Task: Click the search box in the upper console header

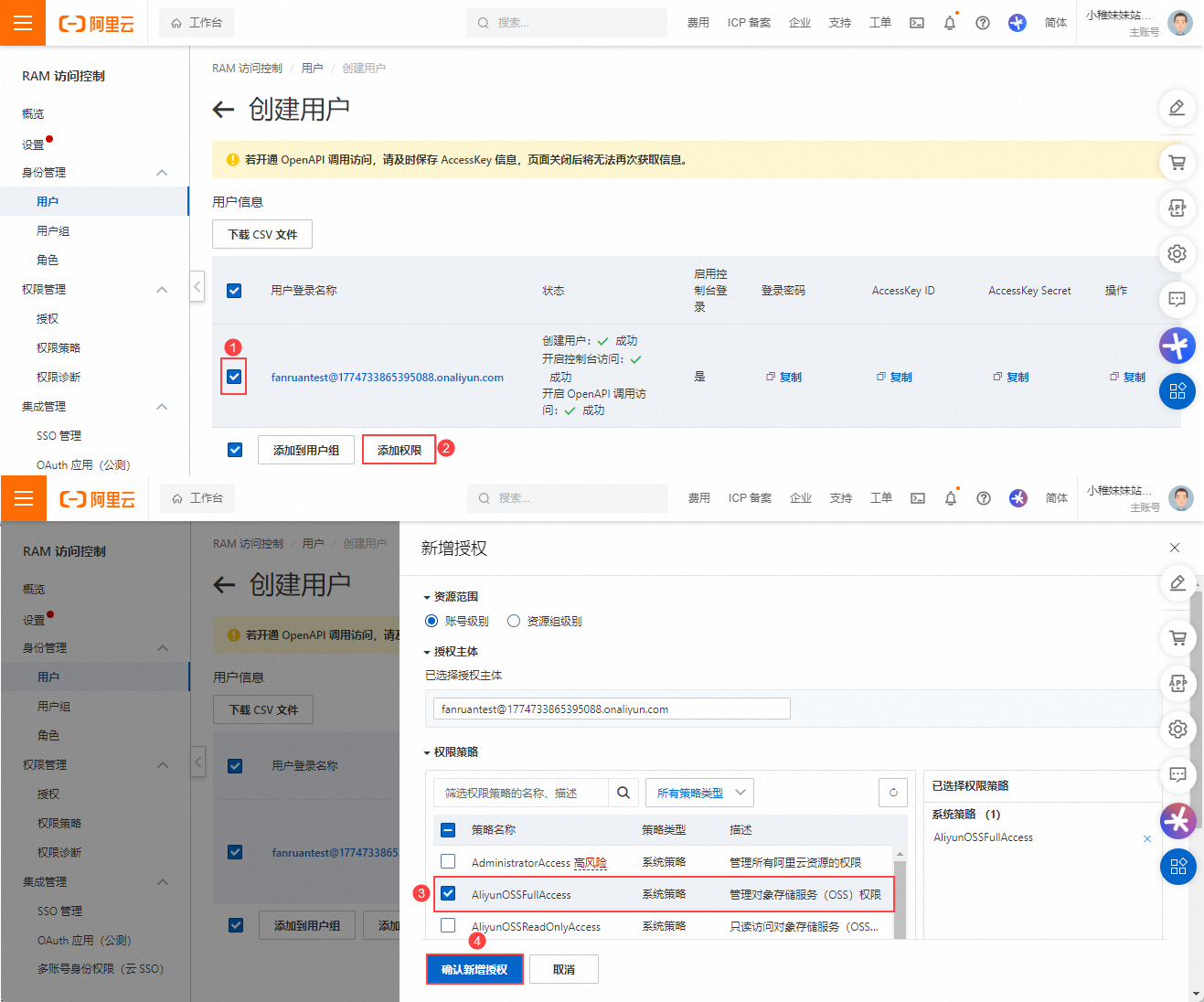Action: coord(567,23)
